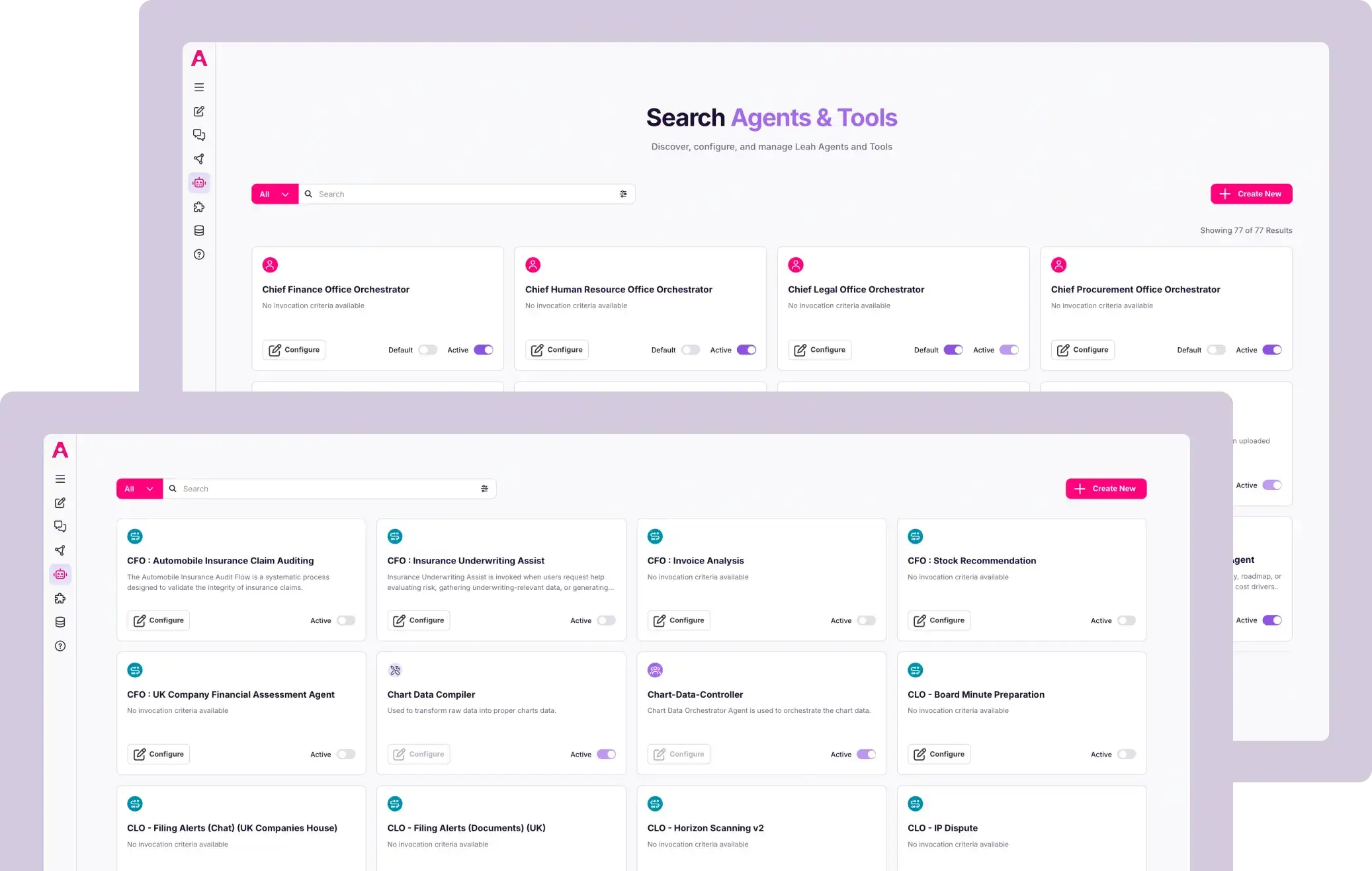Click Create New button in top window
The width and height of the screenshot is (1372, 871).
(x=1251, y=194)
